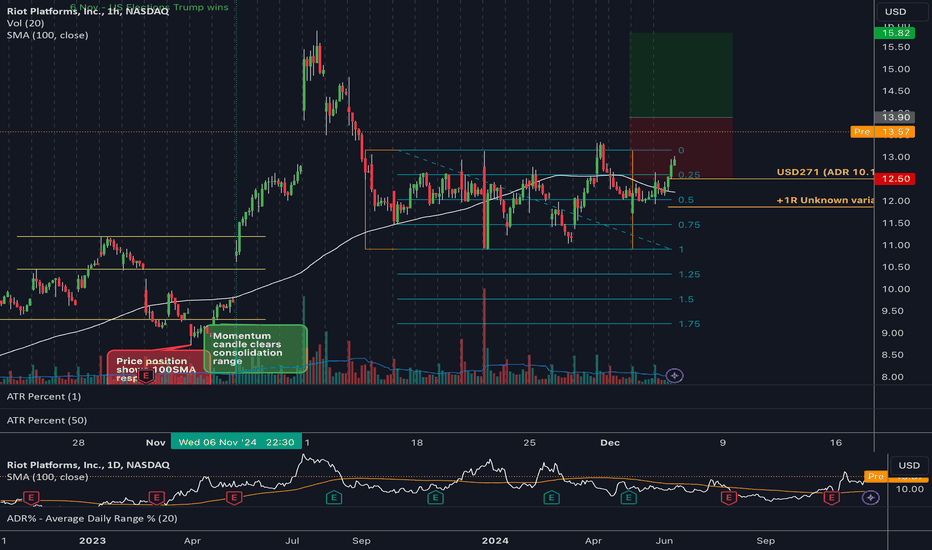Click the Fibonacci 1 level label
Screen dimensions: 932x550
pyautogui.click(x=681, y=249)
